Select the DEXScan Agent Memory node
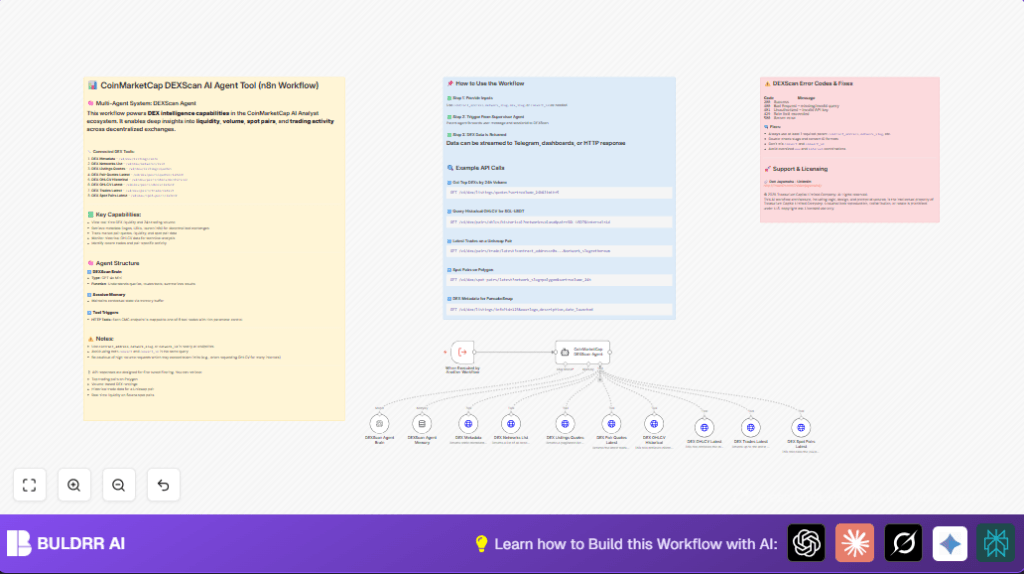Viewport: 1024px width, 574px height. click(422, 424)
